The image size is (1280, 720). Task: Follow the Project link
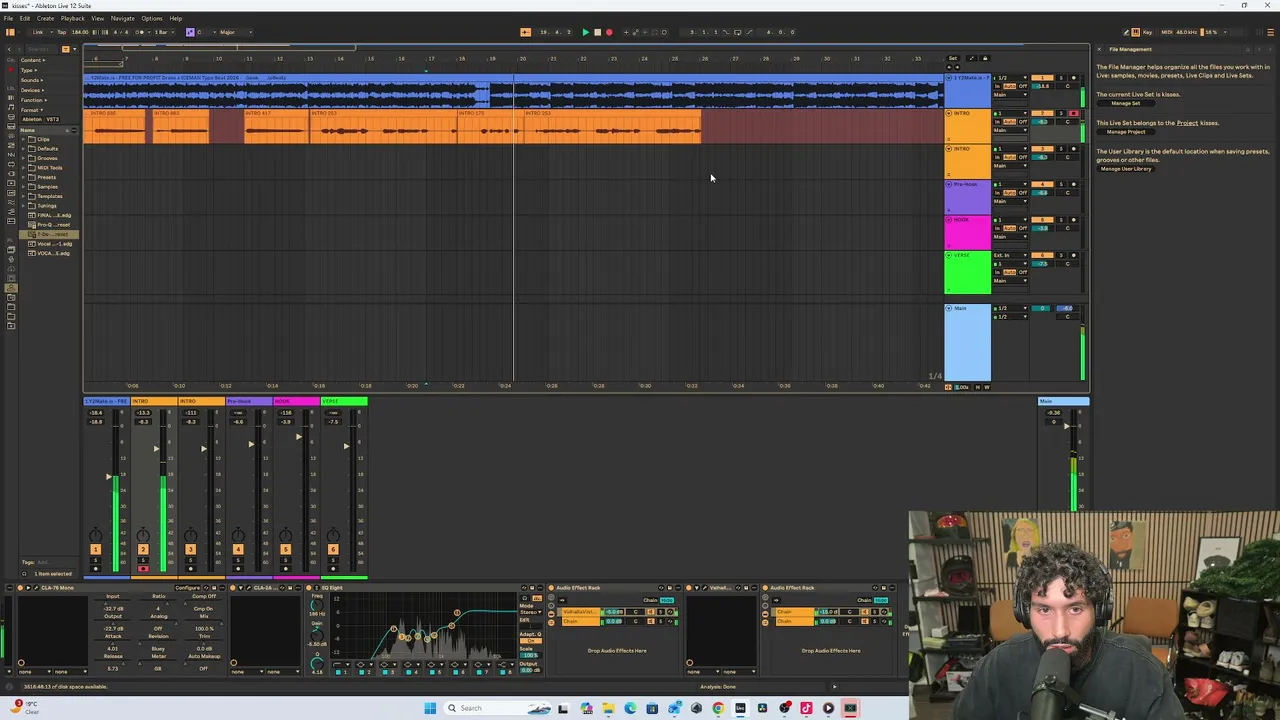(x=1187, y=123)
